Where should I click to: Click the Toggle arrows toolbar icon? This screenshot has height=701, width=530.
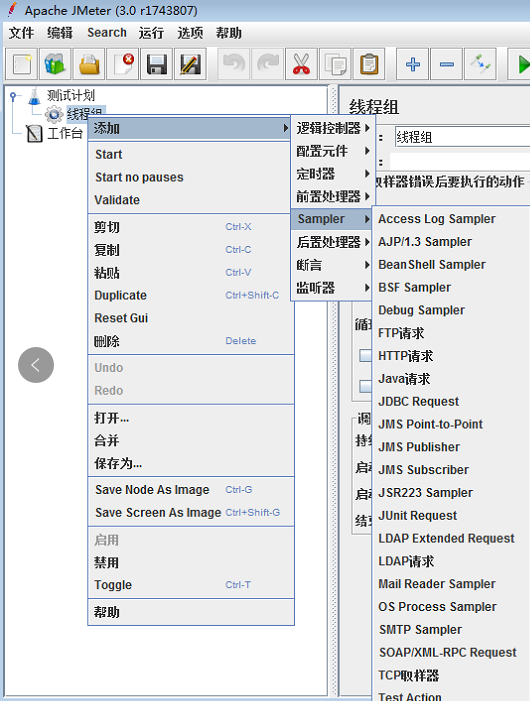click(481, 64)
